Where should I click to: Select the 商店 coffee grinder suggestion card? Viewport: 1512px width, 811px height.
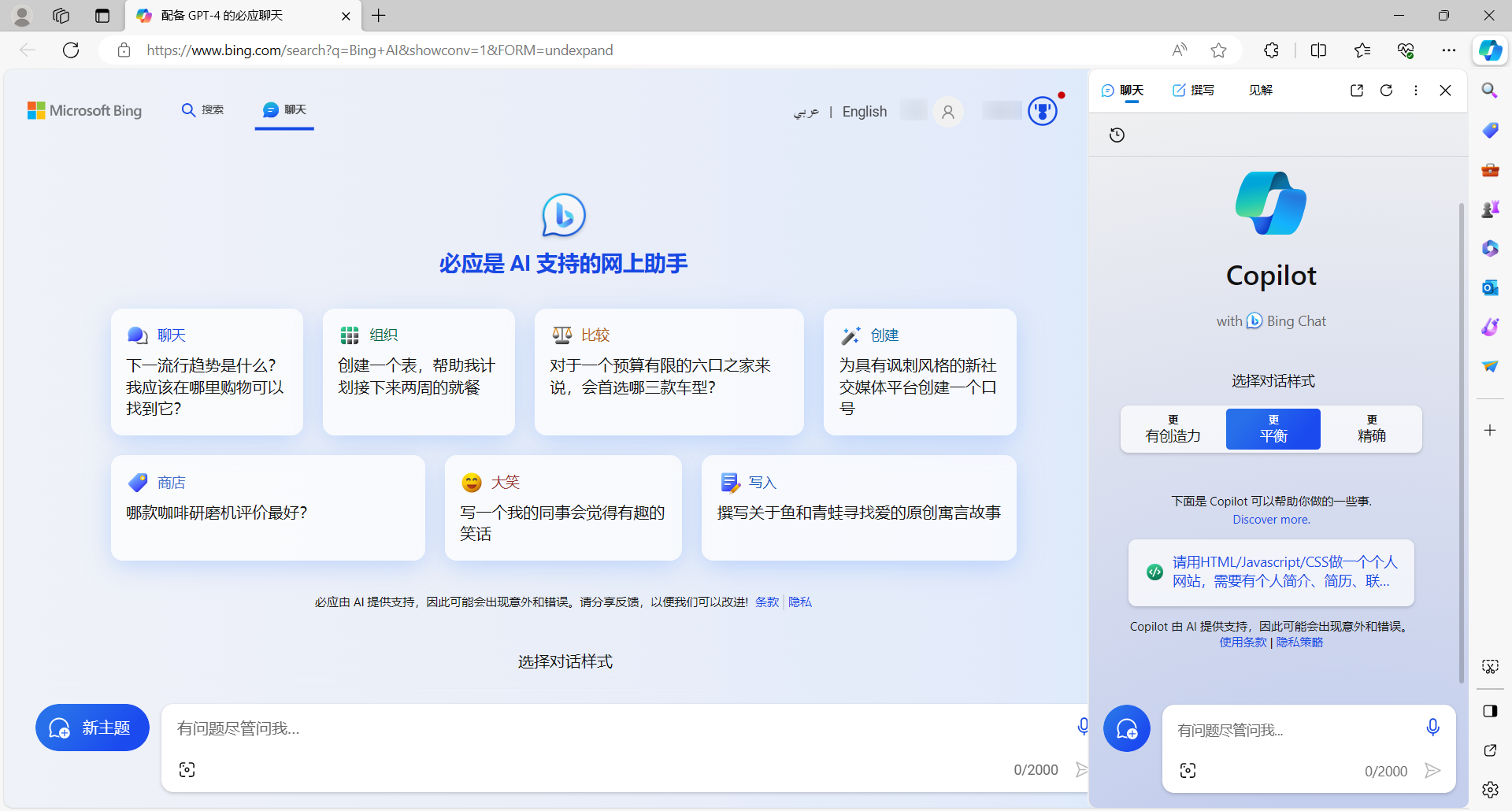pyautogui.click(x=268, y=508)
